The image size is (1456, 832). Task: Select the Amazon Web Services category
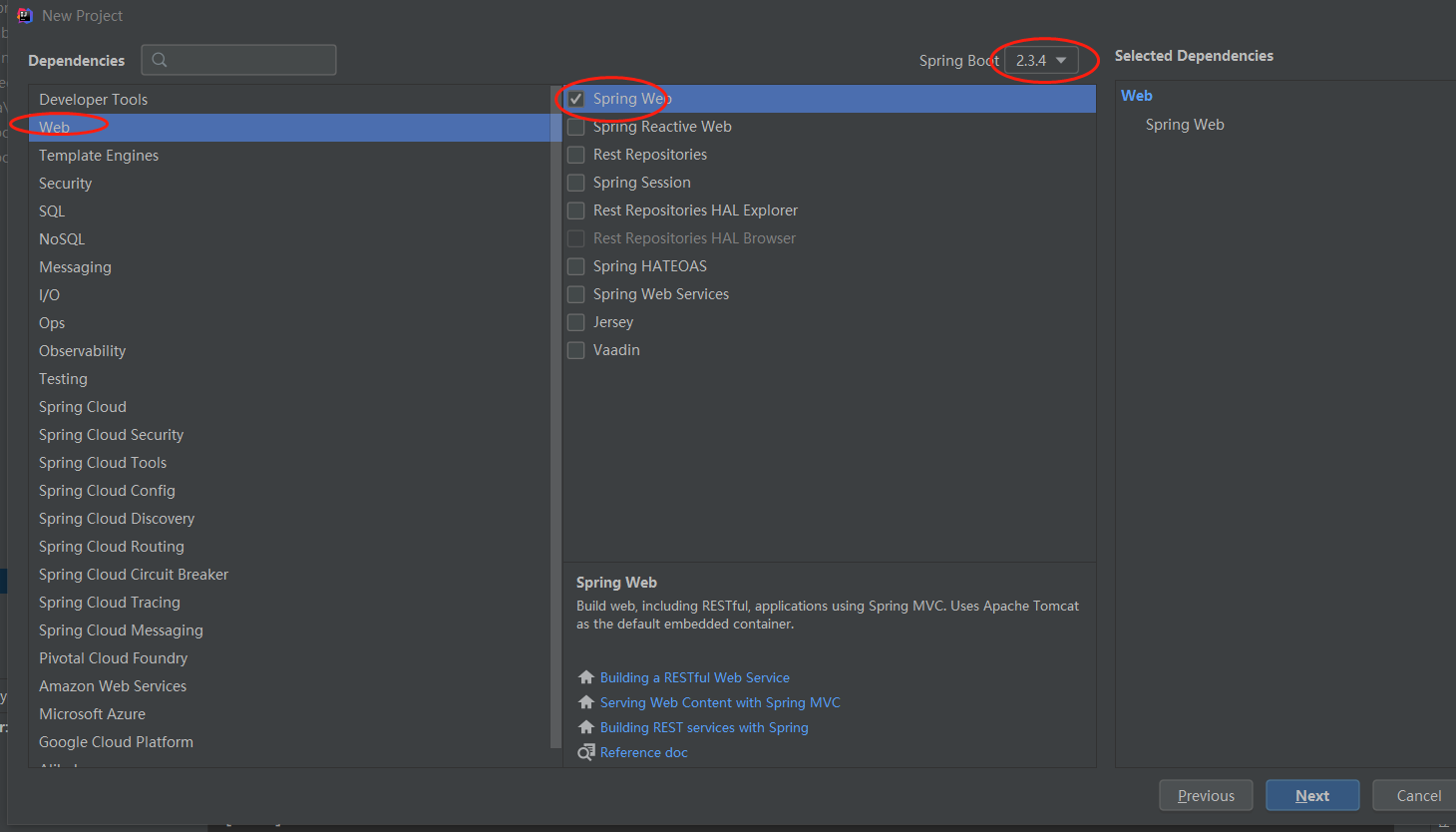(x=289, y=686)
